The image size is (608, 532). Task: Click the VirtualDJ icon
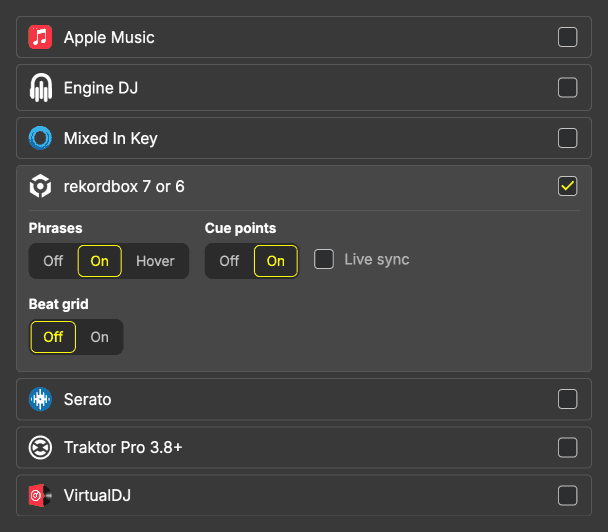(x=40, y=495)
